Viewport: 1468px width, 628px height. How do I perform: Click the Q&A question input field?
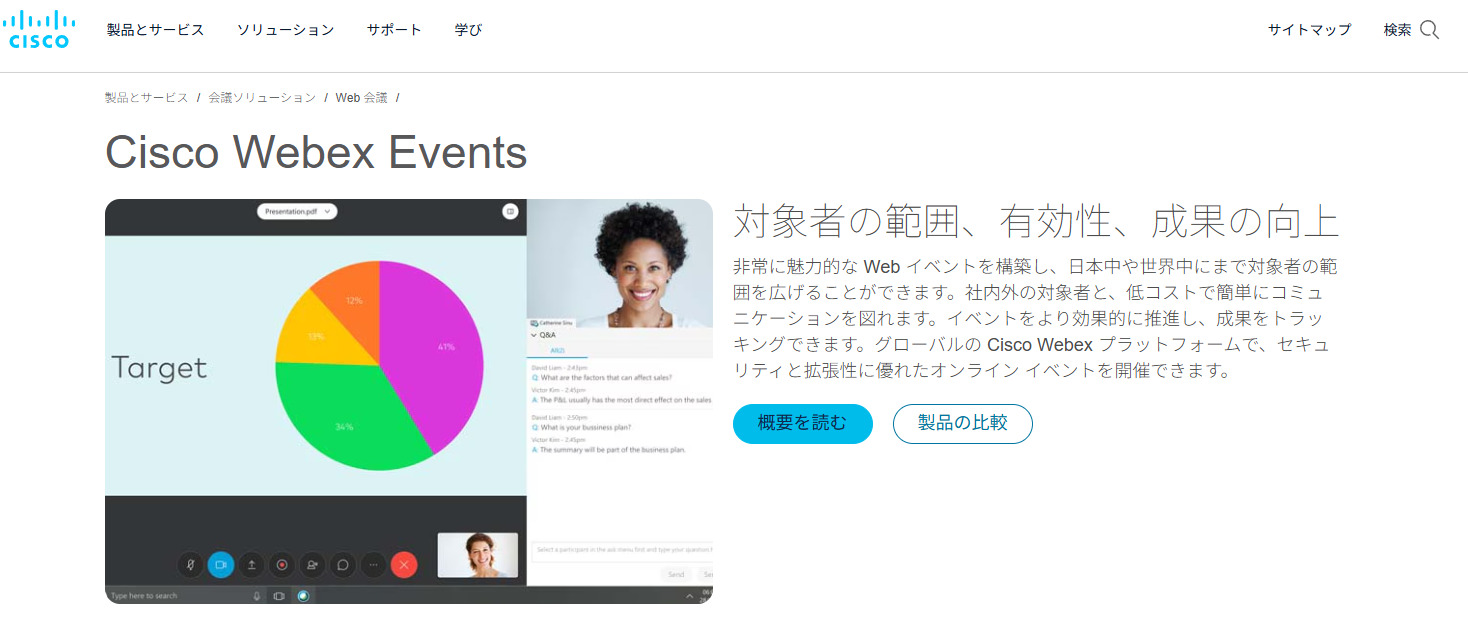tap(620, 549)
